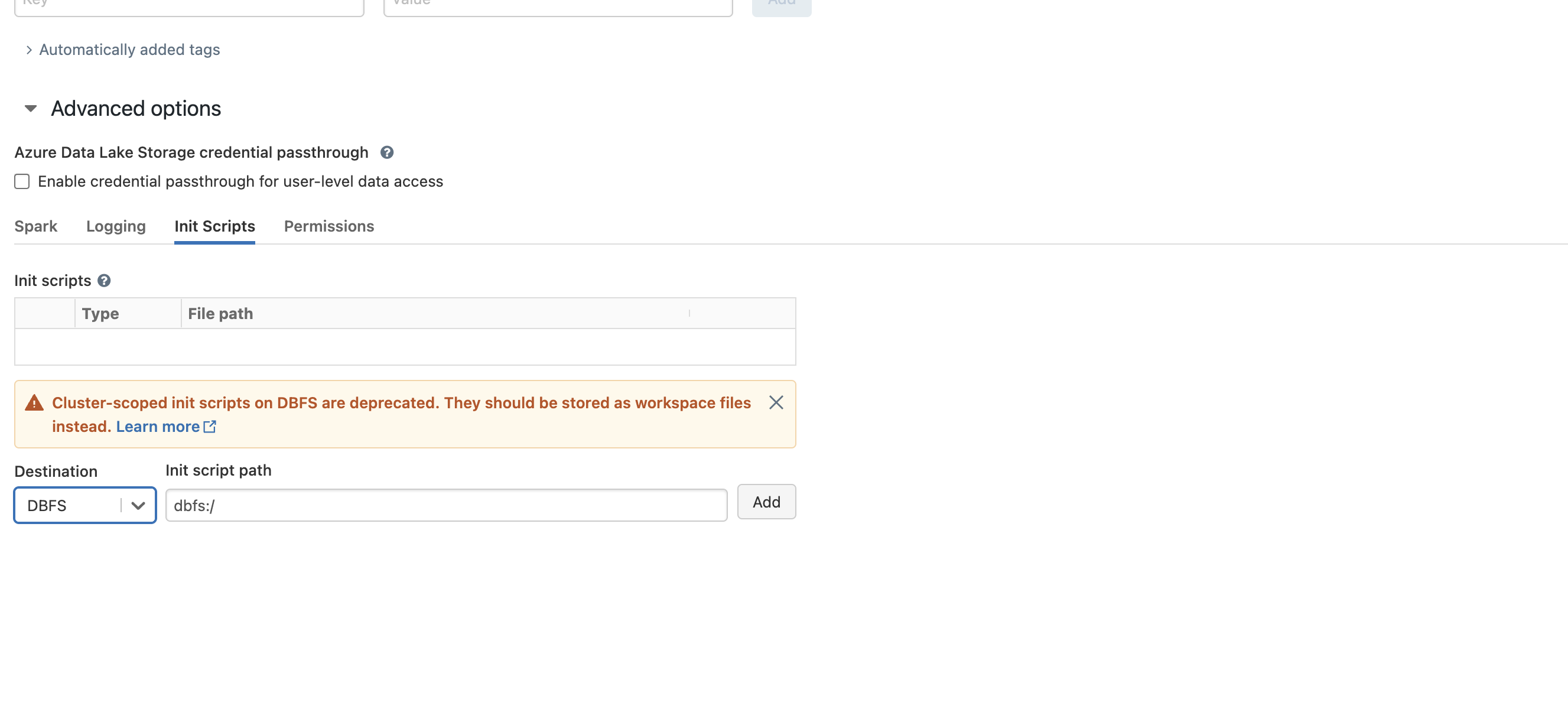The height and width of the screenshot is (709, 1568).
Task: Click Add button for init script path
Action: coord(766,502)
